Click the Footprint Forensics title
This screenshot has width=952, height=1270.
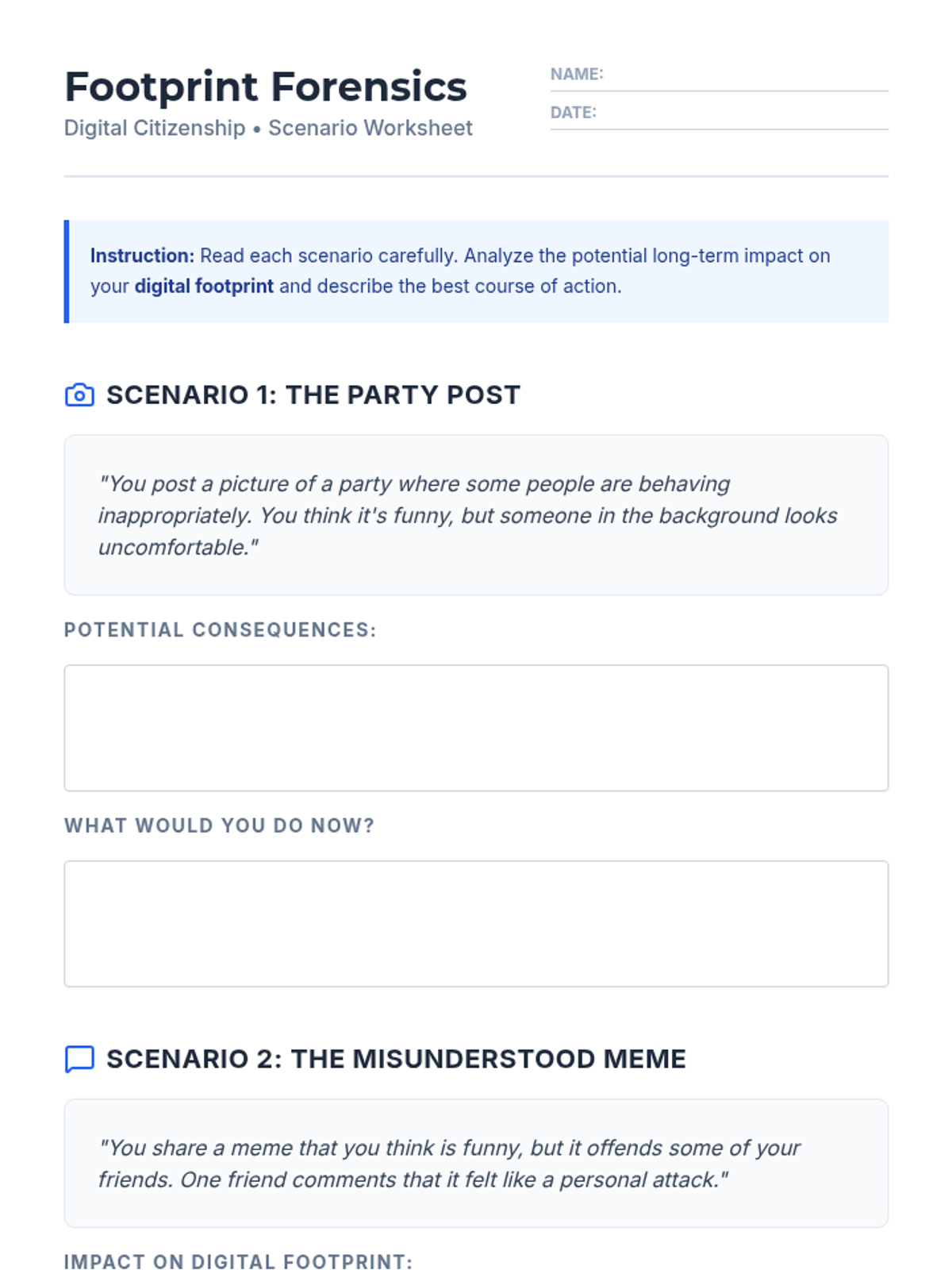click(266, 87)
